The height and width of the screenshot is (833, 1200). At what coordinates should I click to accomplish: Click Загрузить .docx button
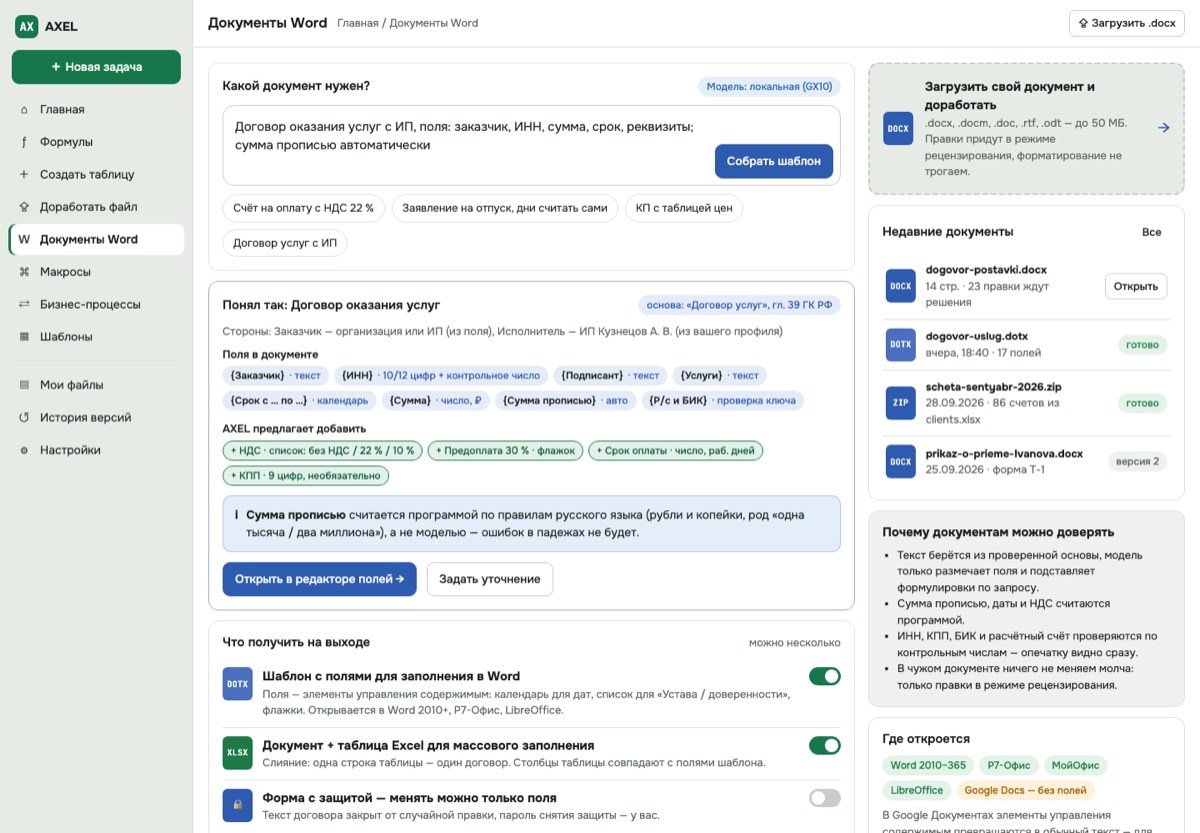click(1127, 23)
